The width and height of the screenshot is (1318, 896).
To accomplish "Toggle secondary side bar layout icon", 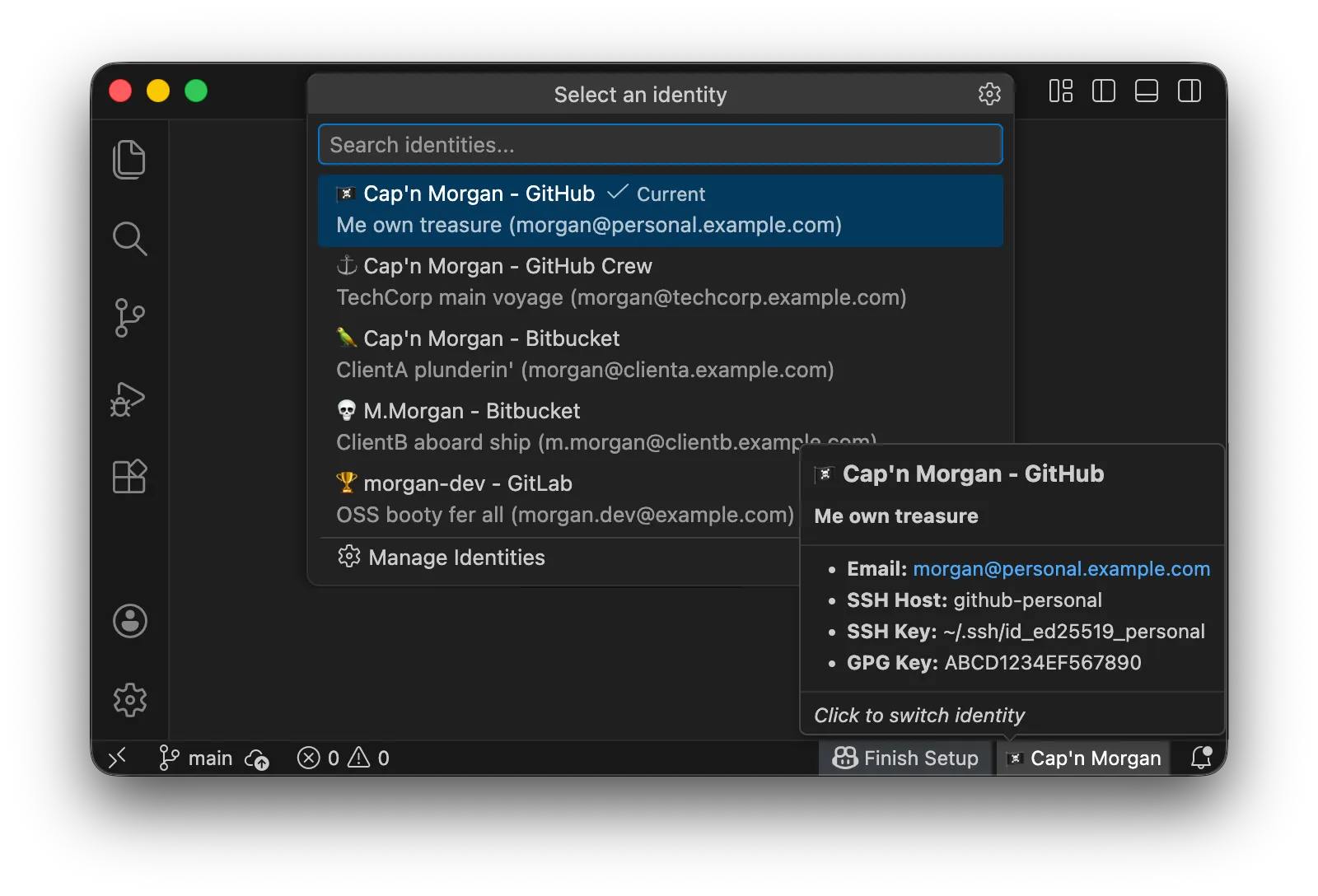I will 1189,91.
